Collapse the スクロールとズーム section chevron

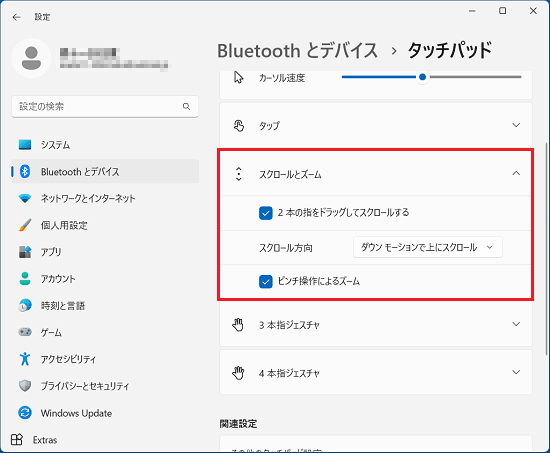pyautogui.click(x=516, y=173)
